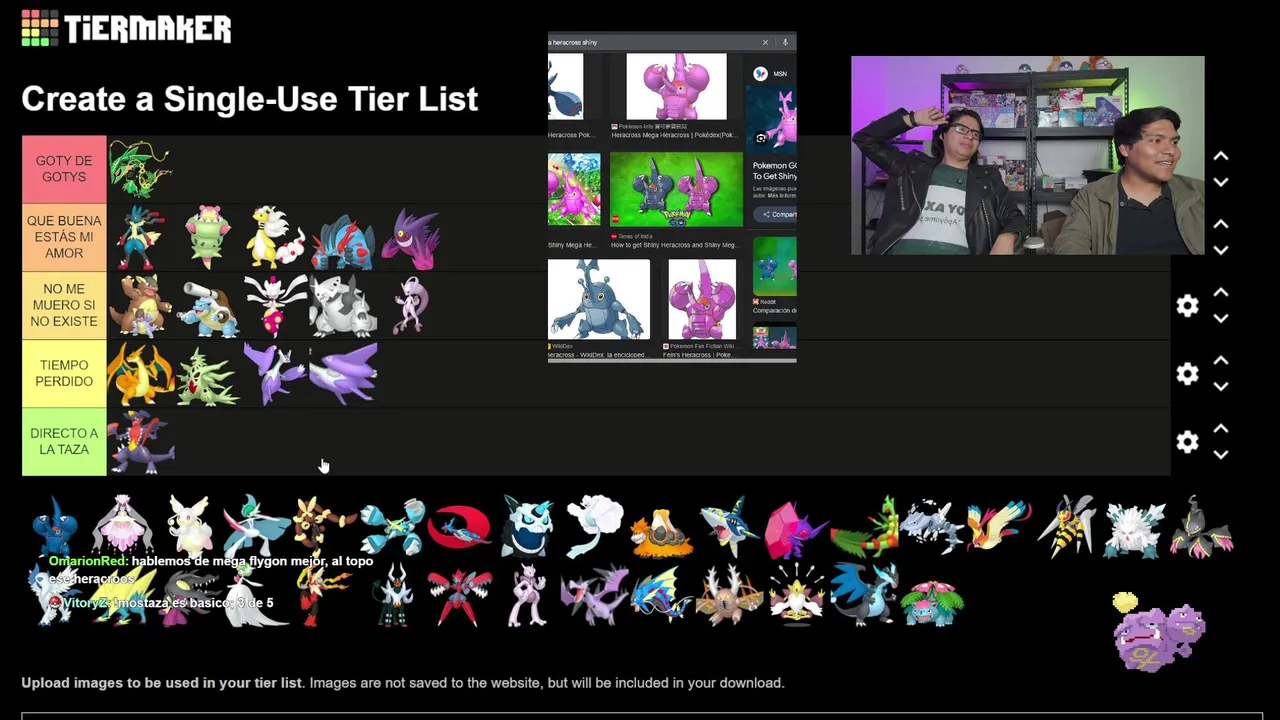
Task: Pick Mega Steelix from the unranked pool
Action: click(x=931, y=525)
